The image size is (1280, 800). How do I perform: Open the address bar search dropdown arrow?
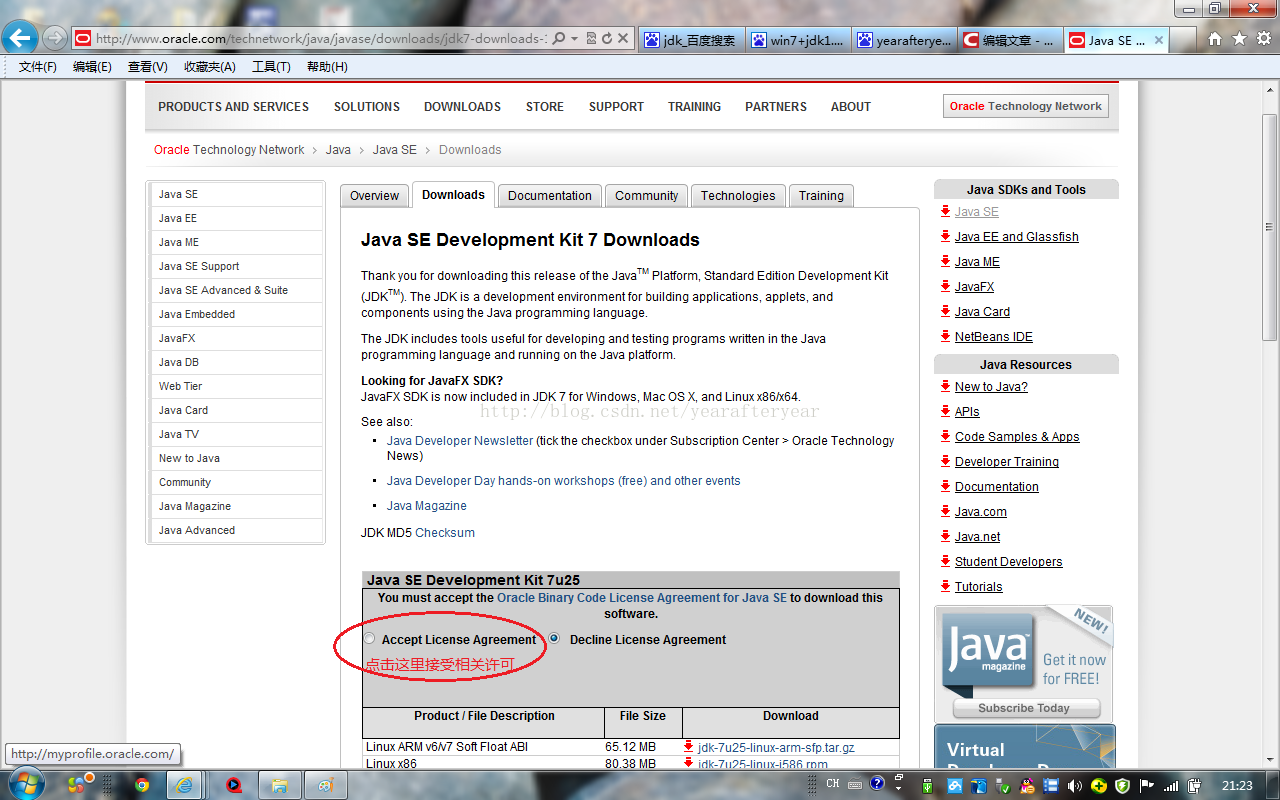(574, 39)
